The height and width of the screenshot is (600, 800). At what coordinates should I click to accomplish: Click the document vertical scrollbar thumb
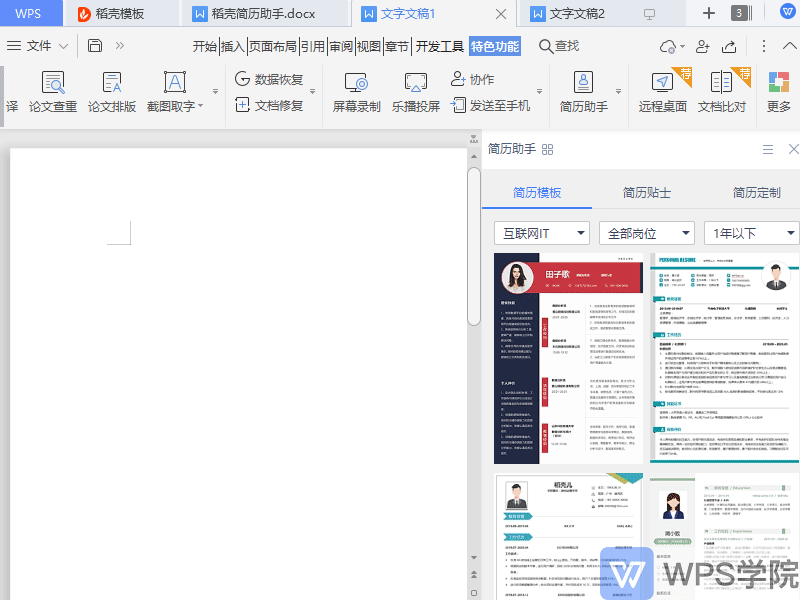tap(473, 246)
